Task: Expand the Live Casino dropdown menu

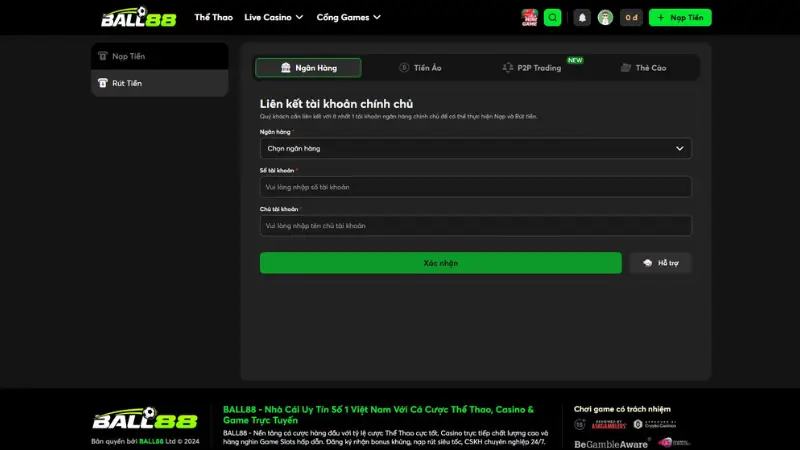Action: (x=272, y=17)
